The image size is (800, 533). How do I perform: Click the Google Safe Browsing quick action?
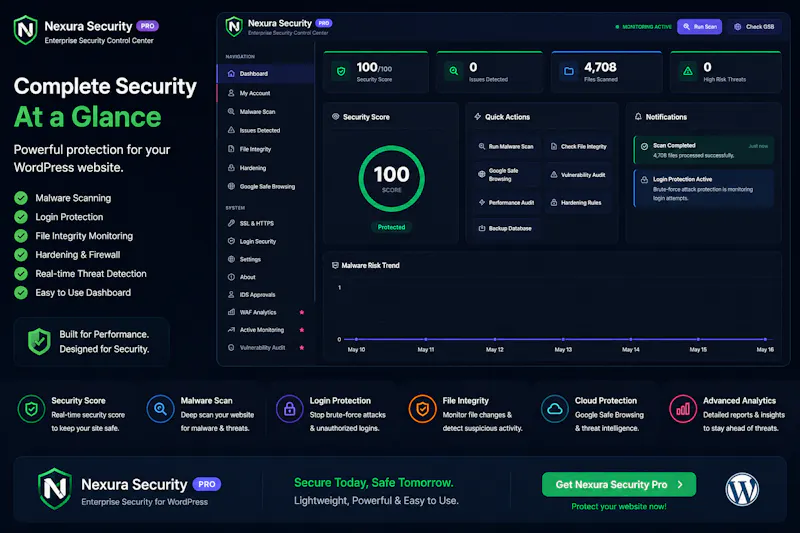506,174
